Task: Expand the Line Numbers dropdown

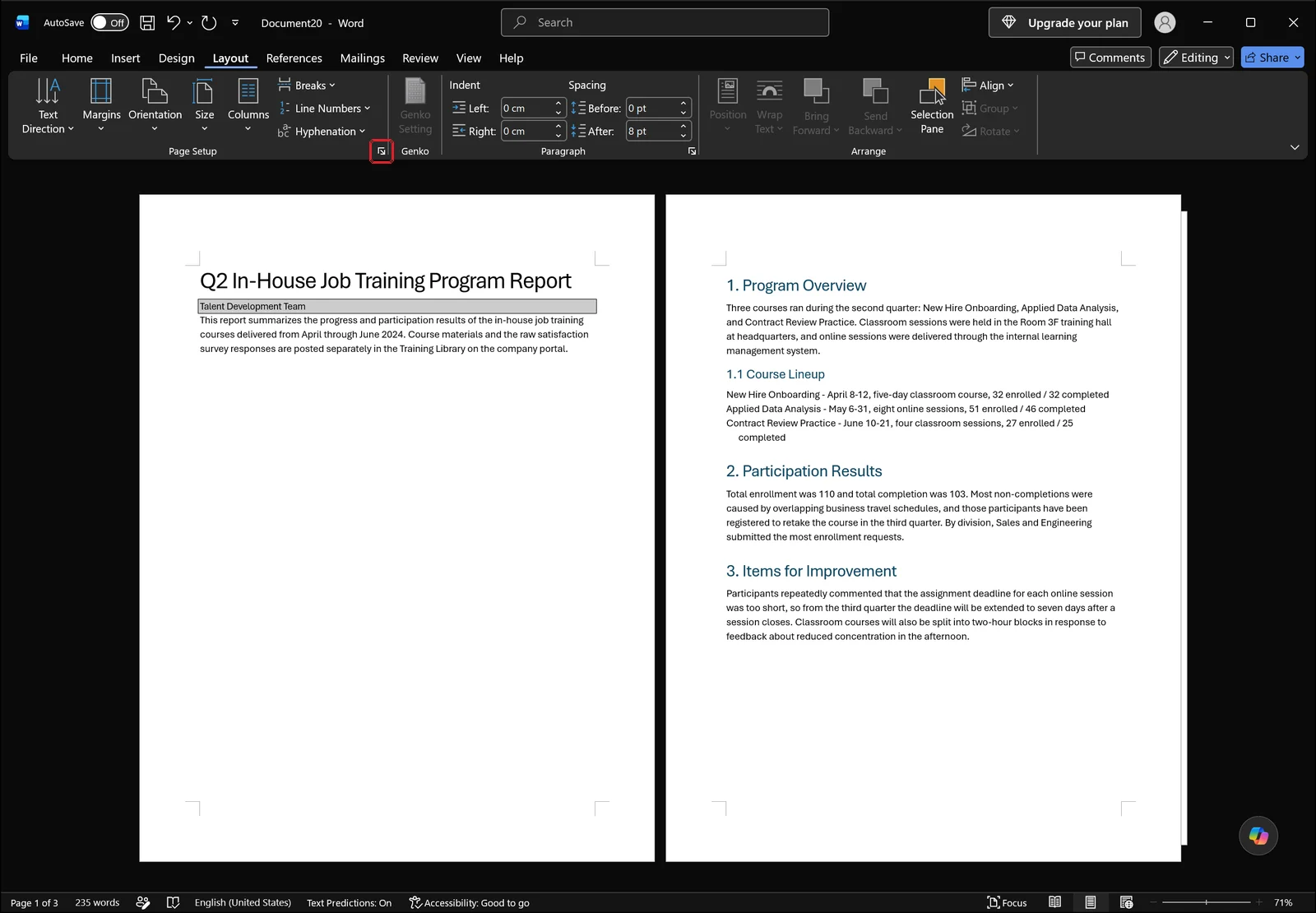Action: point(324,109)
